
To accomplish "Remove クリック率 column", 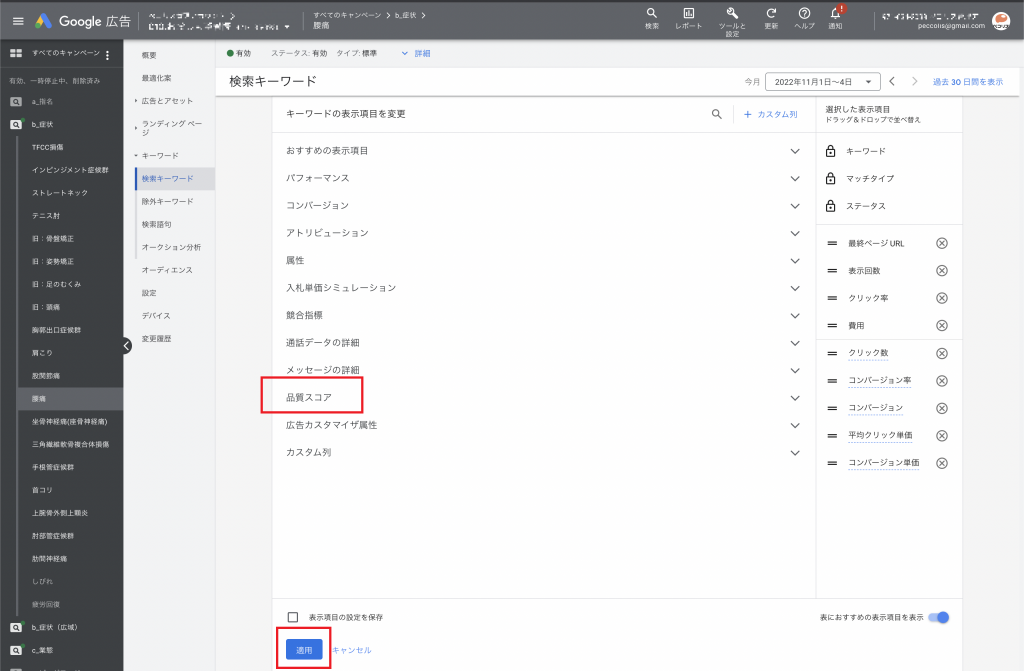I will (942, 298).
